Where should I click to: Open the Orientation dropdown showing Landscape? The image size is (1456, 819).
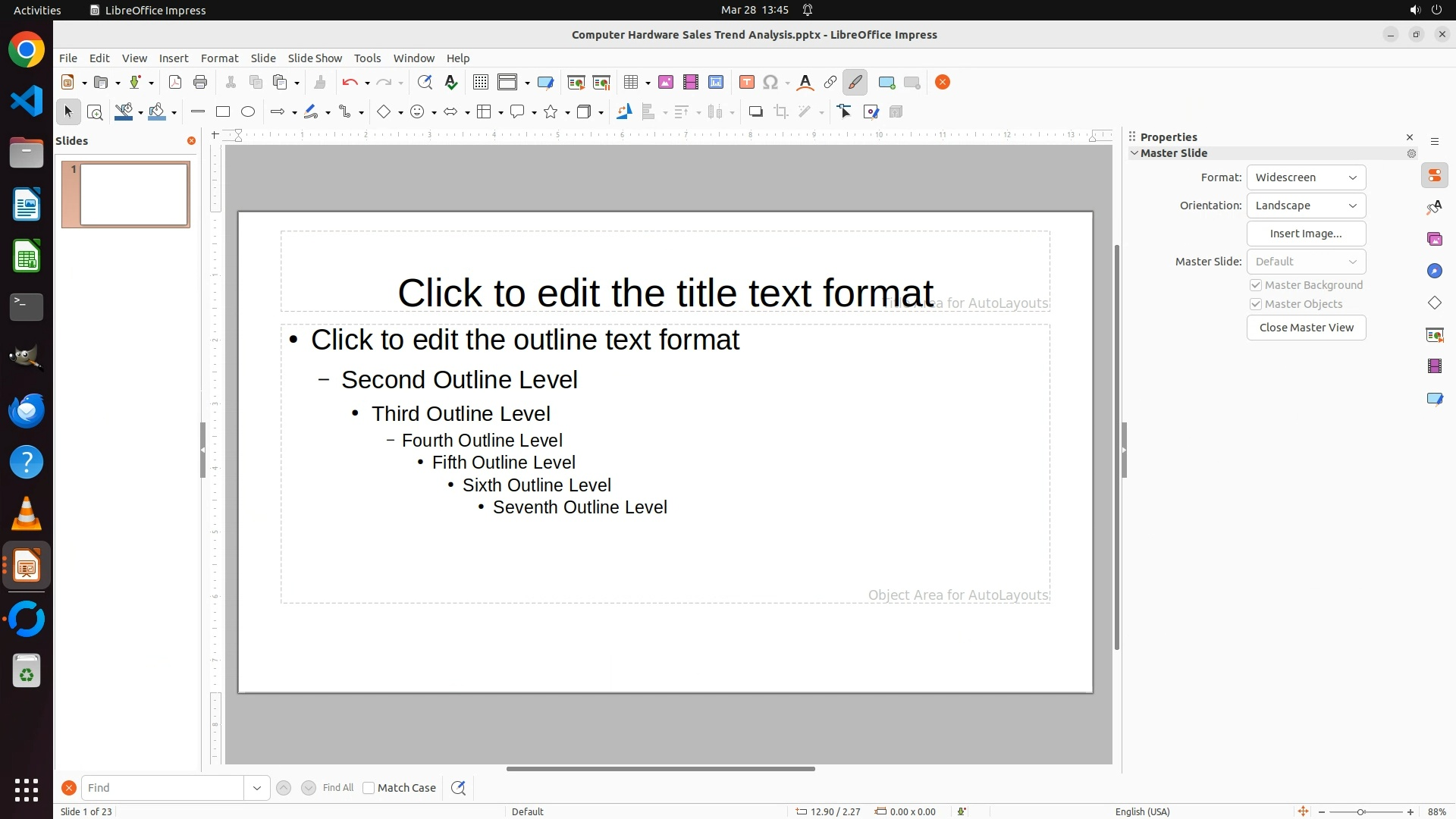1306,206
